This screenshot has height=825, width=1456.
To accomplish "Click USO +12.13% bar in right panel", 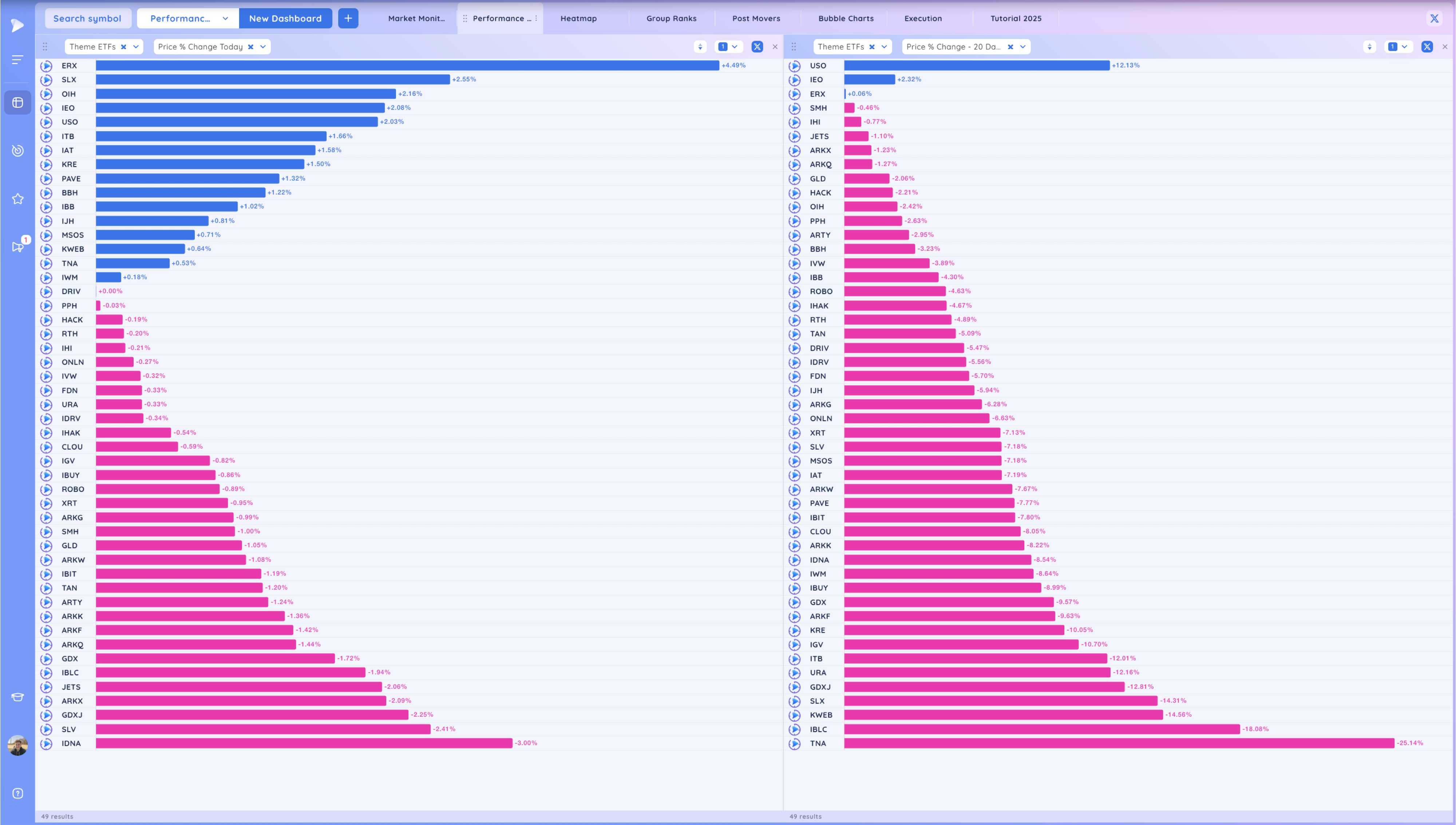I will coord(977,66).
